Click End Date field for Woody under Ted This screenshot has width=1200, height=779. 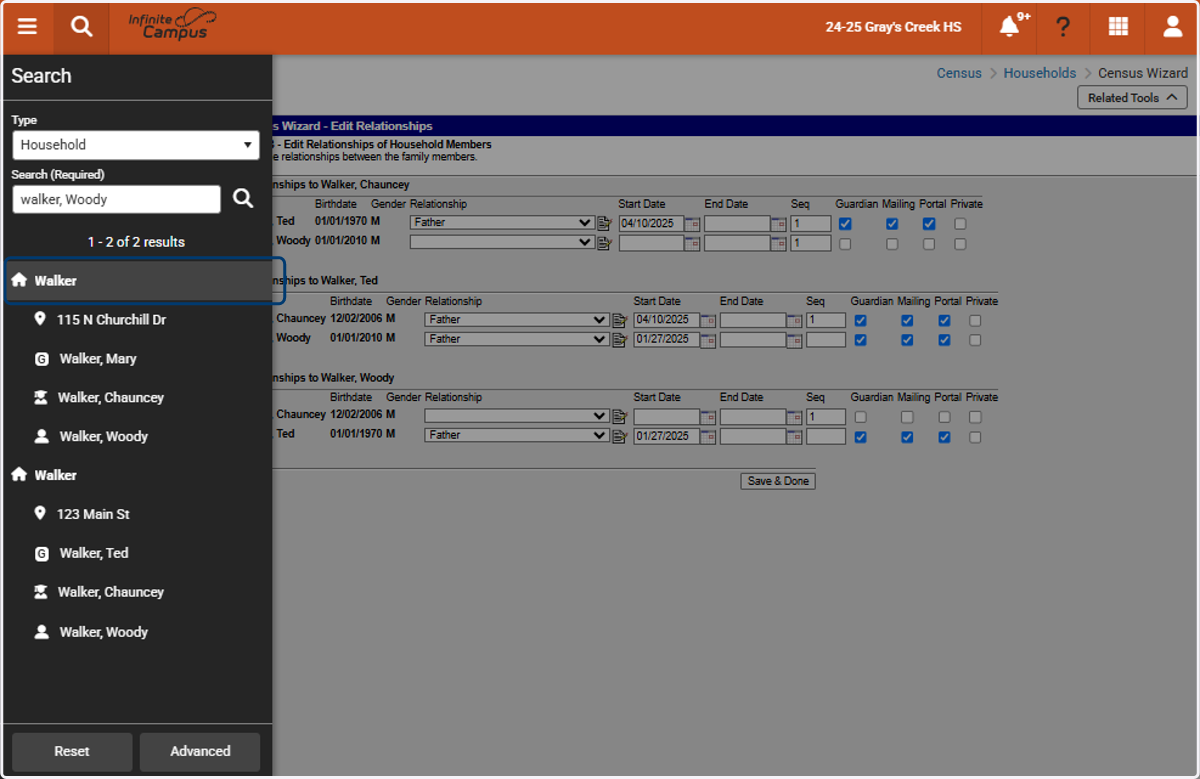[x=752, y=340]
